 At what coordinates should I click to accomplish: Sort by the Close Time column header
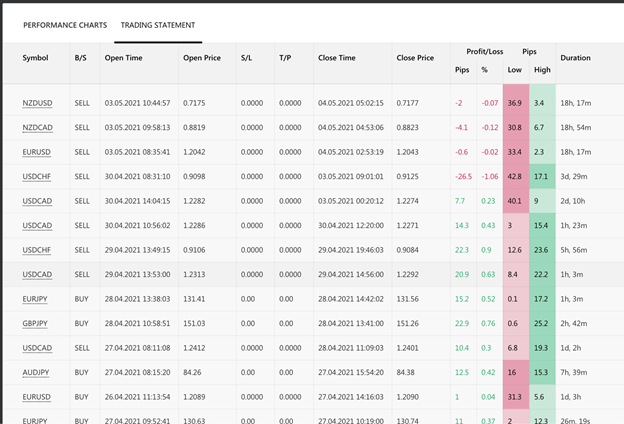tap(337, 58)
